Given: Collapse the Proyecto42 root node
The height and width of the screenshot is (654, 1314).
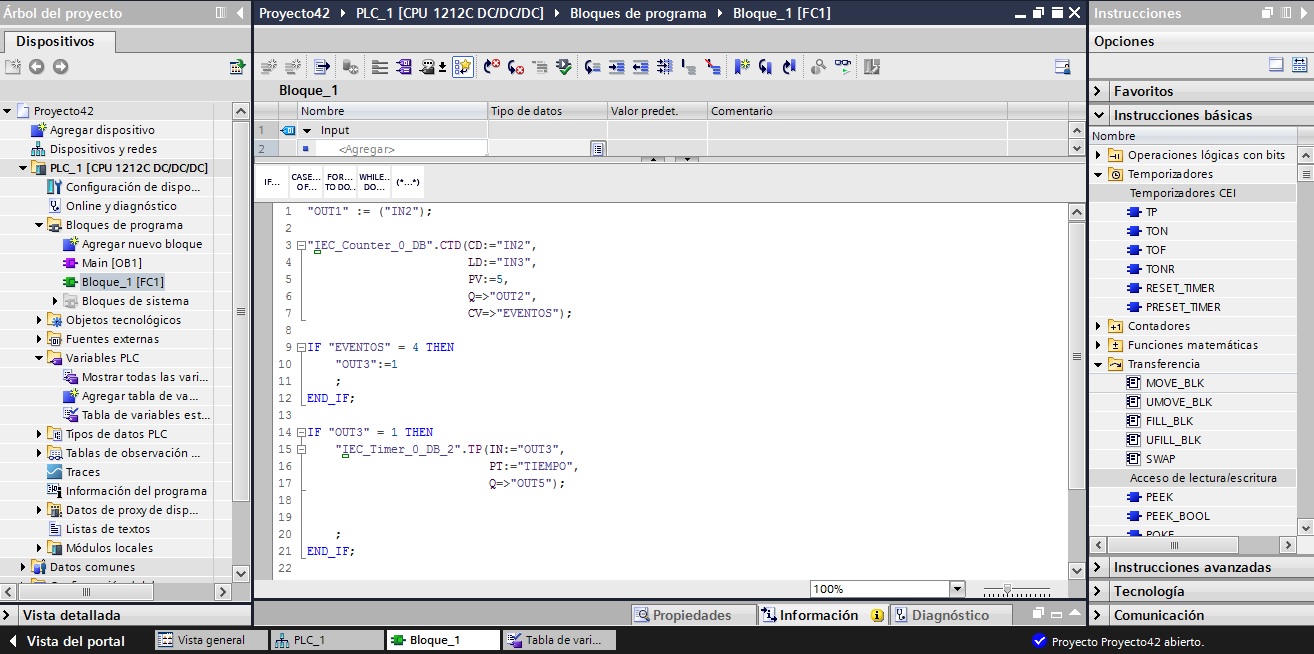Looking at the screenshot, I should (8, 111).
